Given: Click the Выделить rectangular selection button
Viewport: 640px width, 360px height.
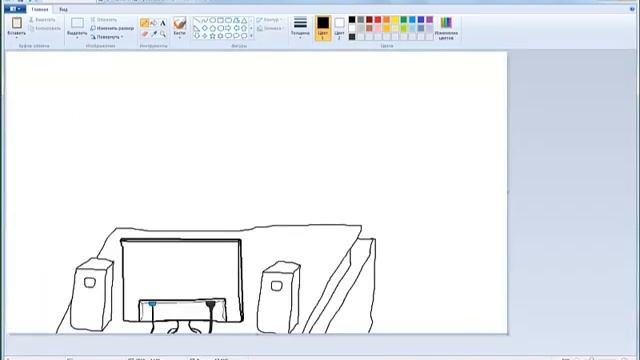Looking at the screenshot, I should [x=77, y=25].
